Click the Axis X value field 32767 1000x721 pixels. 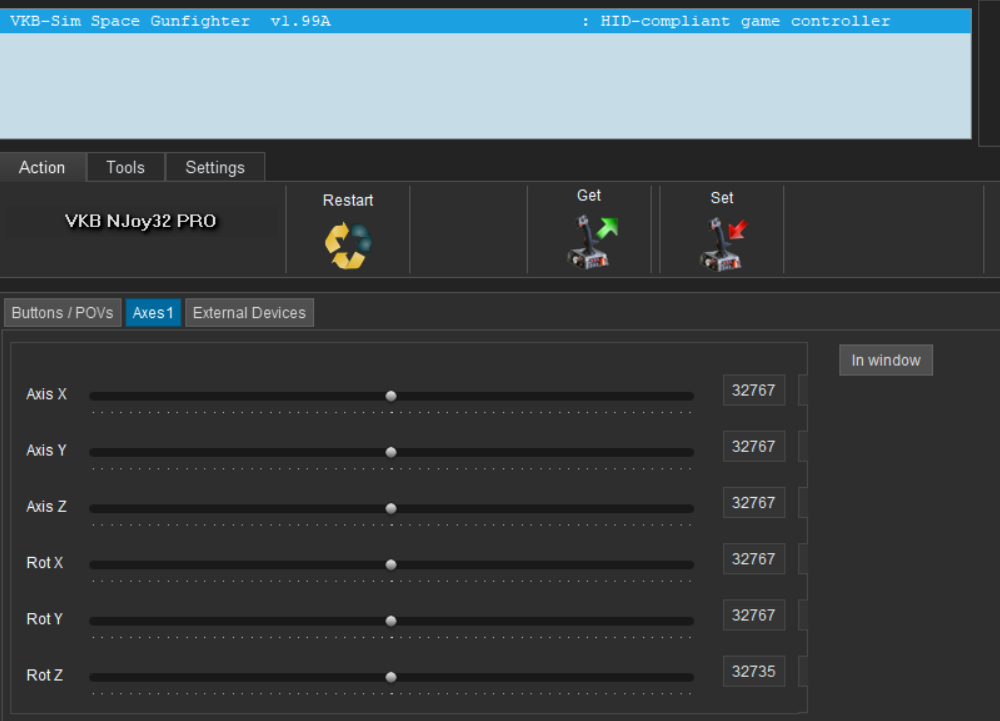click(x=753, y=391)
